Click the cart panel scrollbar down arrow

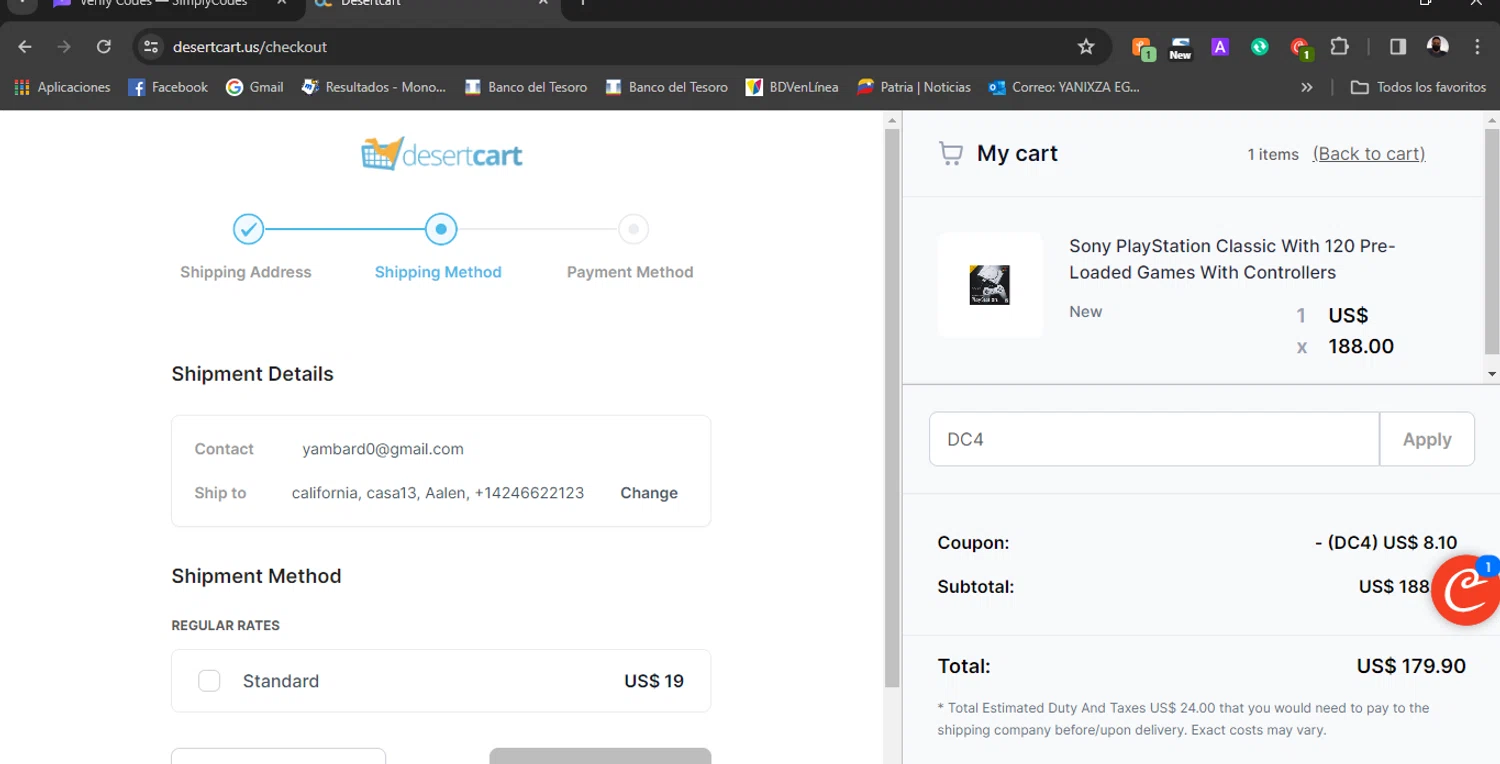point(1492,374)
